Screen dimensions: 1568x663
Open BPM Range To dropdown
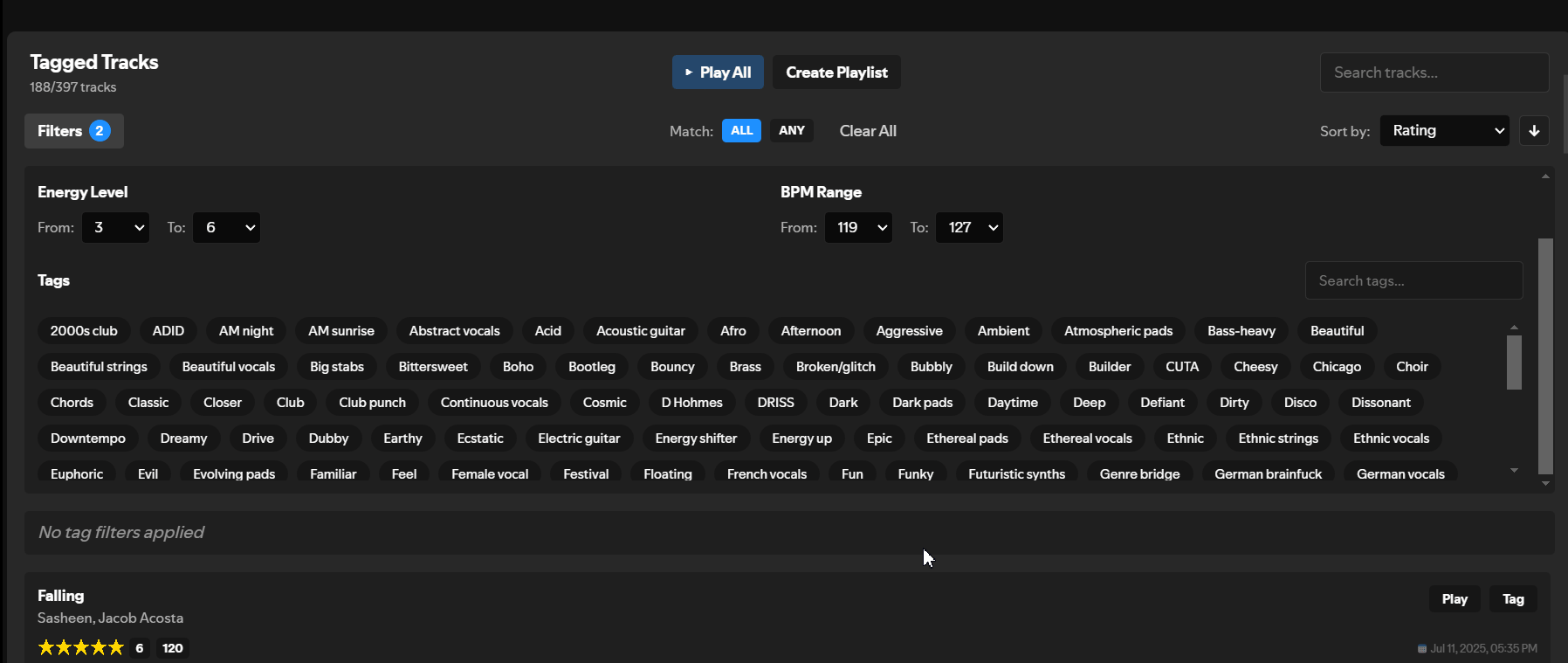[x=969, y=227]
